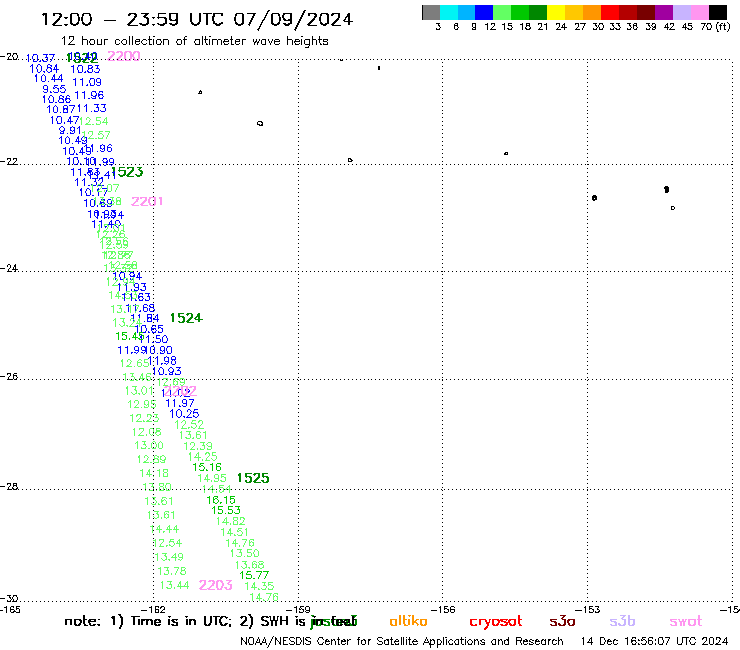This screenshot has width=740, height=650.
Task: Click the wave height value 13.78
Action: coord(172,571)
